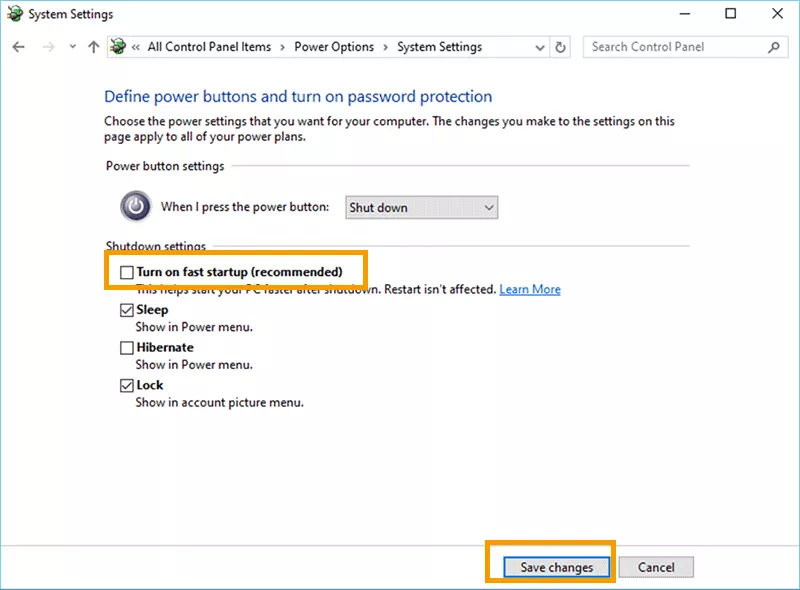This screenshot has height=590, width=800.
Task: Enable Turn on fast startup checkbox
Action: pyautogui.click(x=127, y=273)
